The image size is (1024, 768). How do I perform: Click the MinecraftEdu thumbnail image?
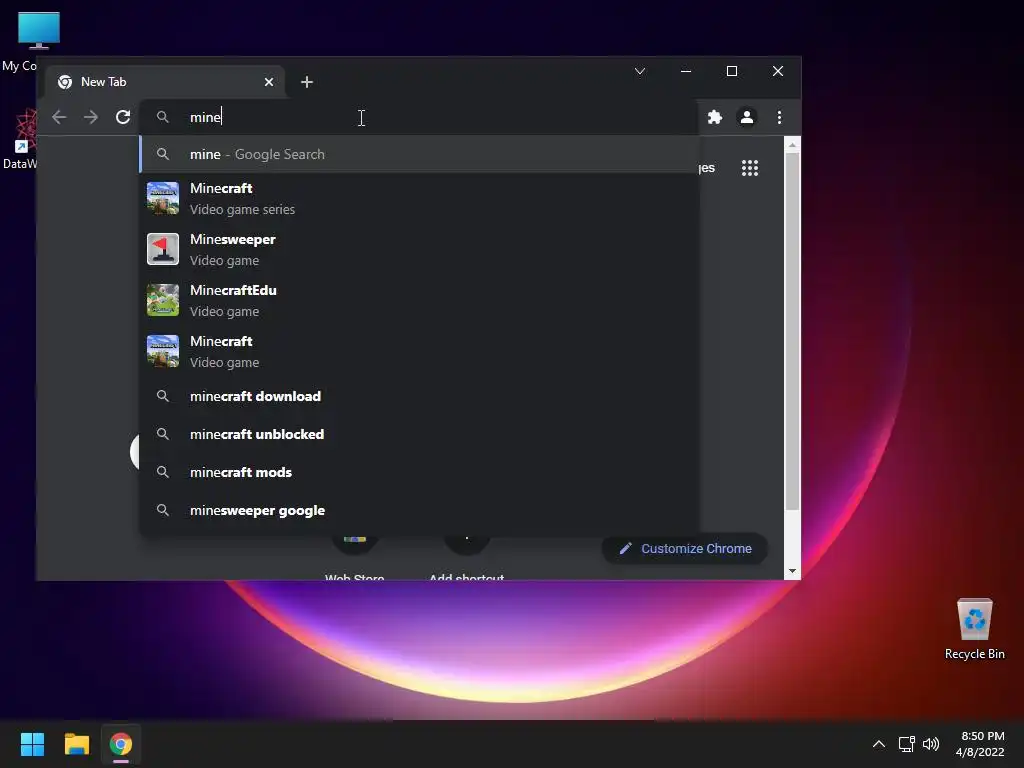tap(163, 300)
